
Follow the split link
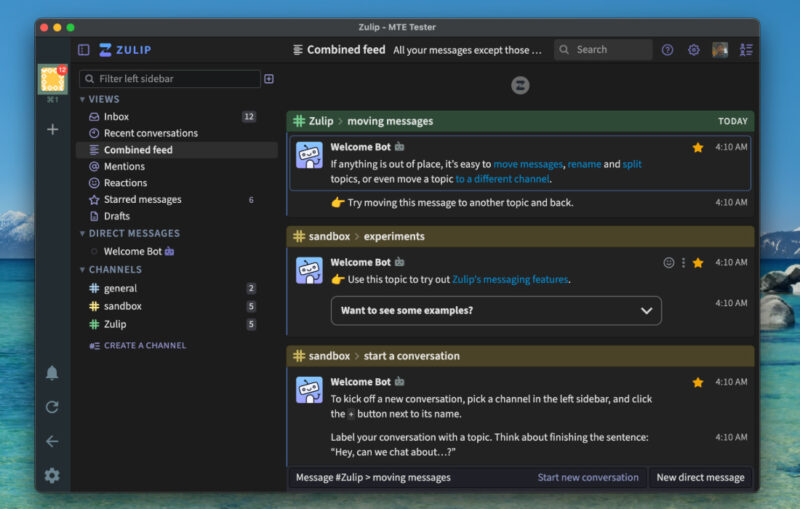point(632,164)
